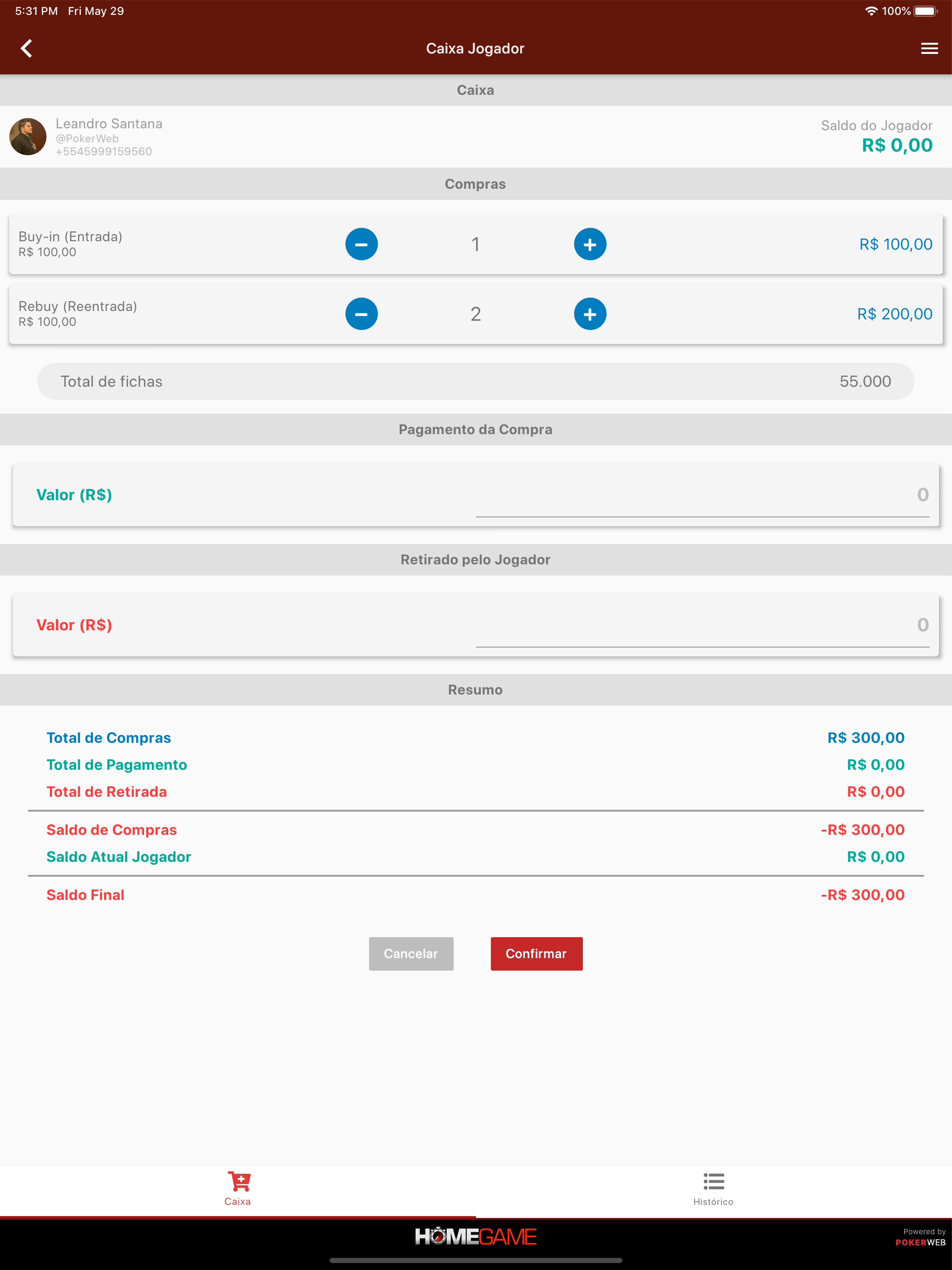The width and height of the screenshot is (952, 1270).
Task: Increase Rebuy (Reentrada) quantity
Action: (x=590, y=314)
